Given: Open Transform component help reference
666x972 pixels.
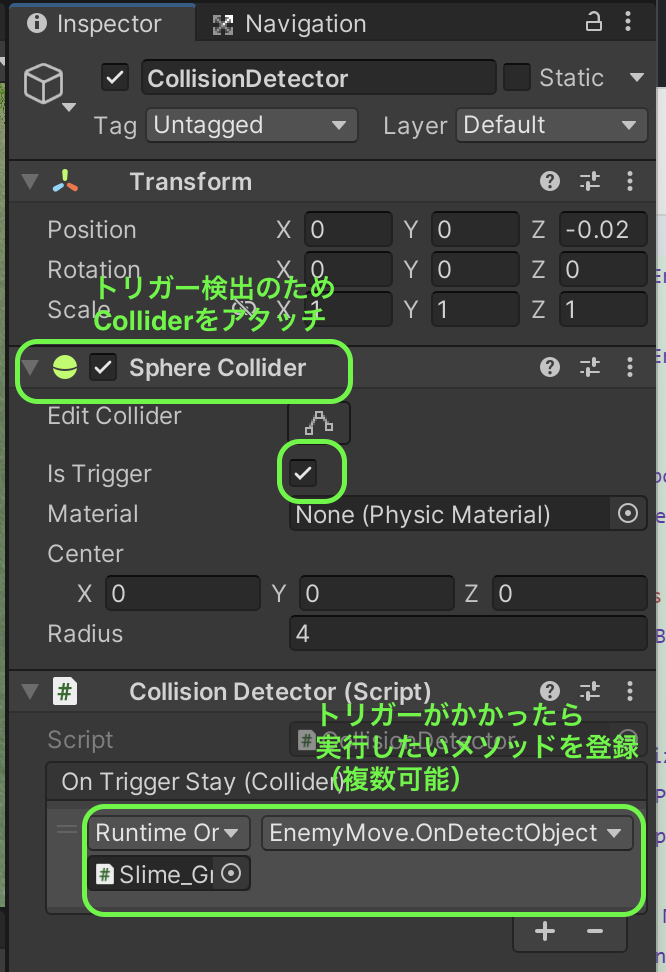Looking at the screenshot, I should pos(549,181).
